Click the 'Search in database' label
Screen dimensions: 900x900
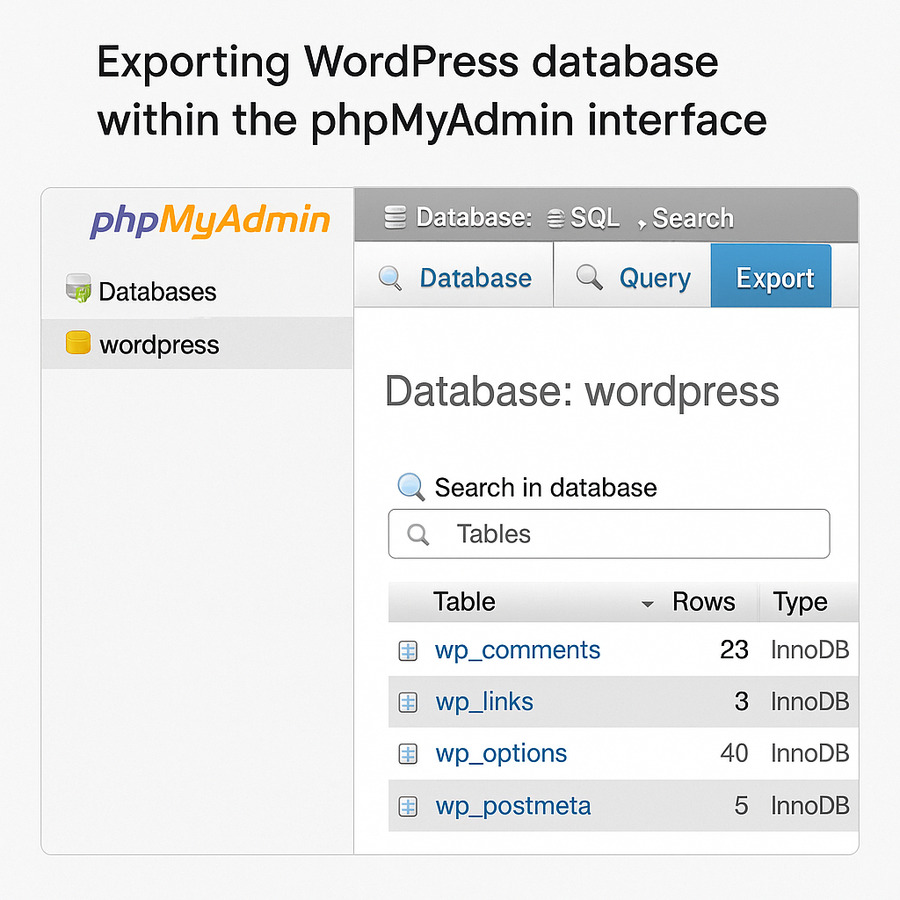[x=545, y=488]
